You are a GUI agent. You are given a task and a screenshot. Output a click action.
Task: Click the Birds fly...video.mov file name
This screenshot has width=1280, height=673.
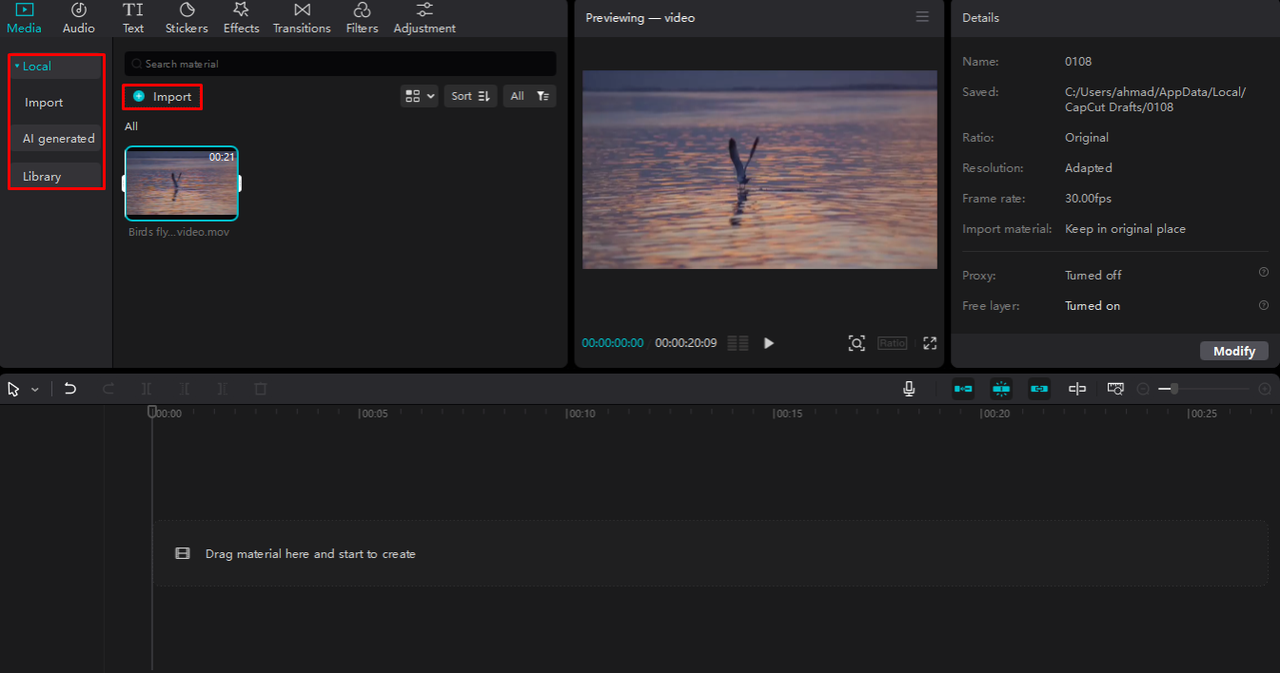[x=179, y=232]
